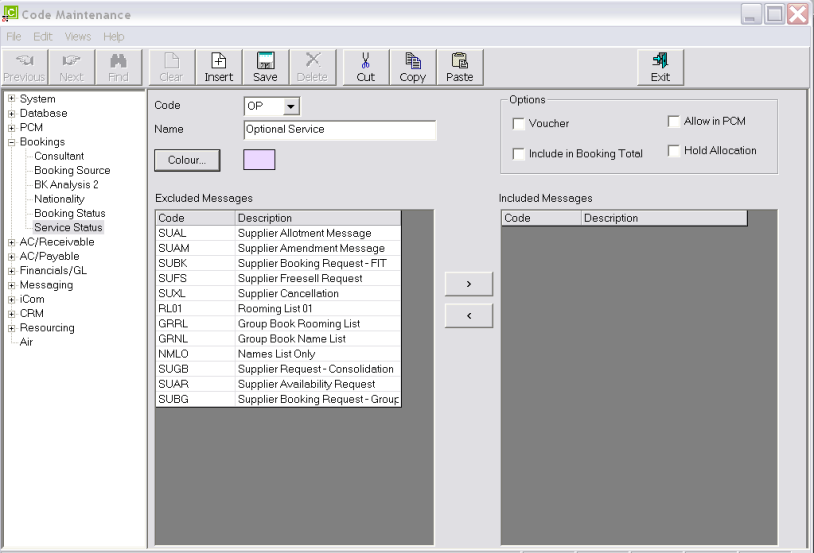Click Excluded Messages Code column header
814x553 pixels.
(x=196, y=218)
